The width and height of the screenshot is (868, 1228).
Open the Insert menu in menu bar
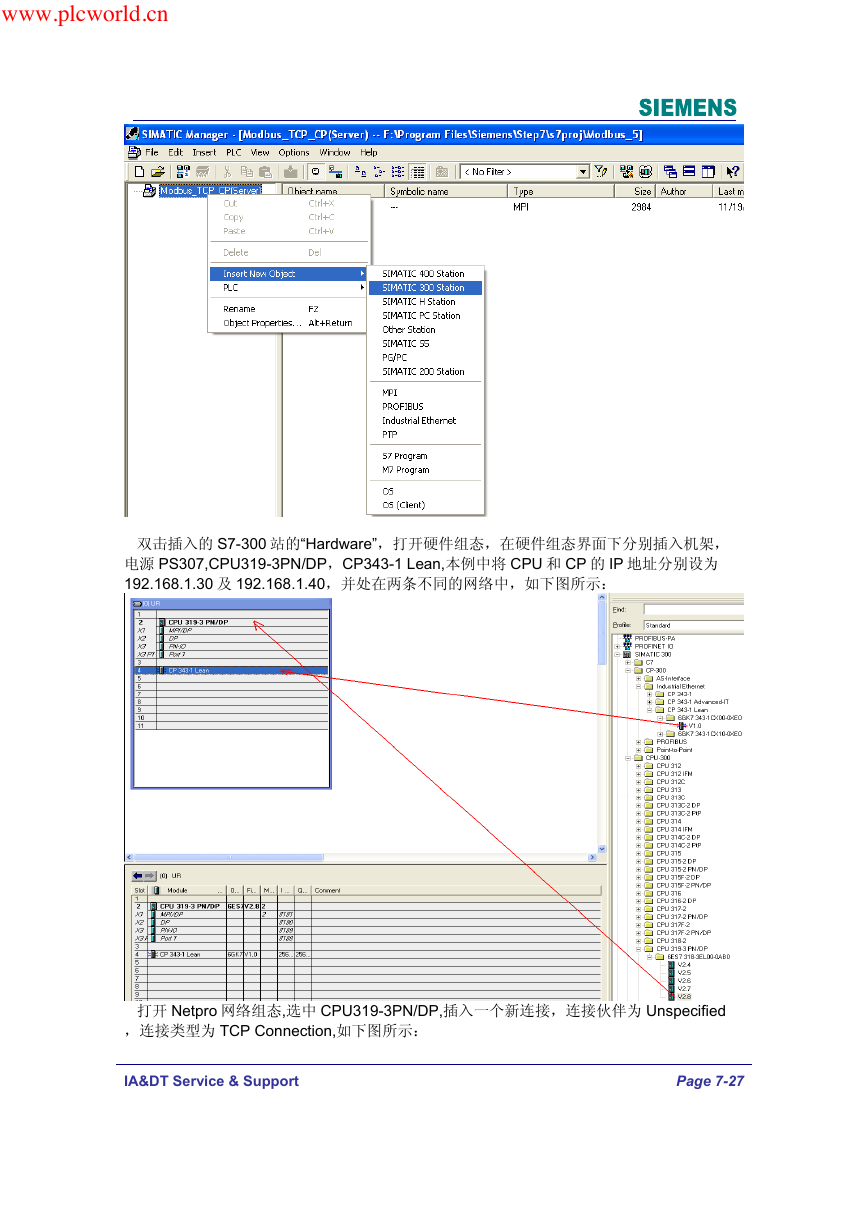(x=204, y=152)
